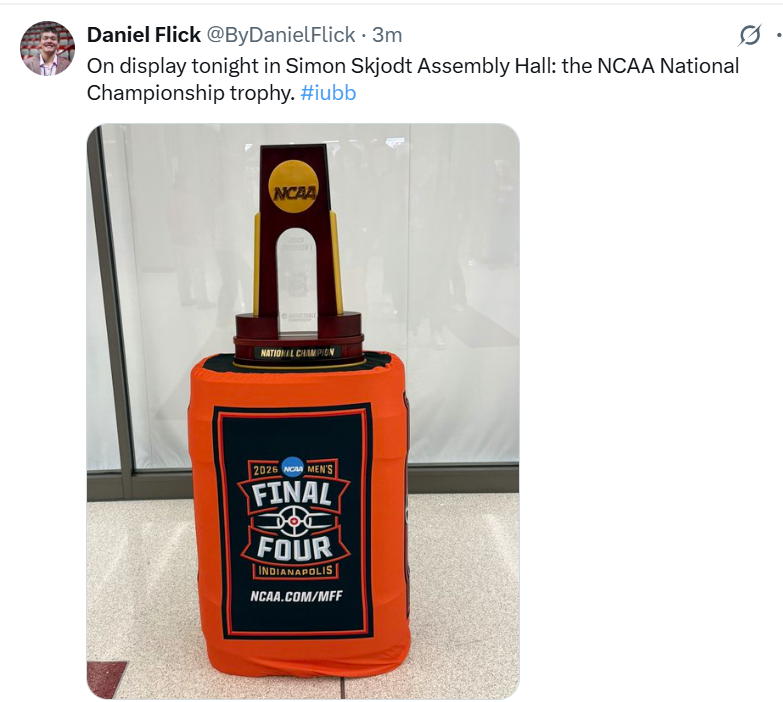Open the "Daniel Flick" display name link

click(143, 35)
